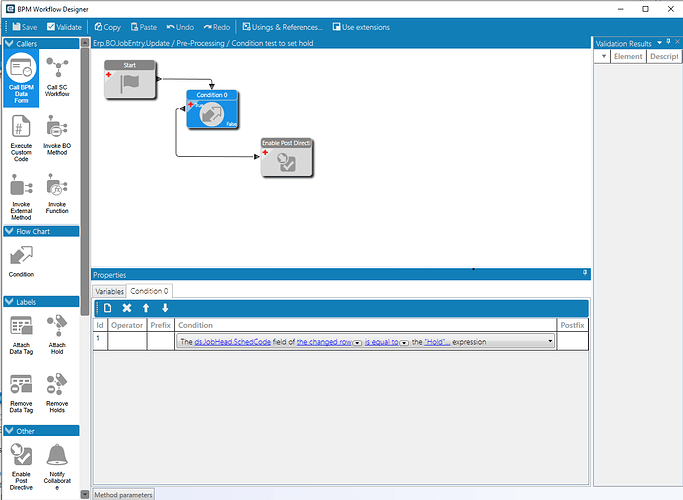
Task: Move the condition row down
Action: pyautogui.click(x=165, y=308)
